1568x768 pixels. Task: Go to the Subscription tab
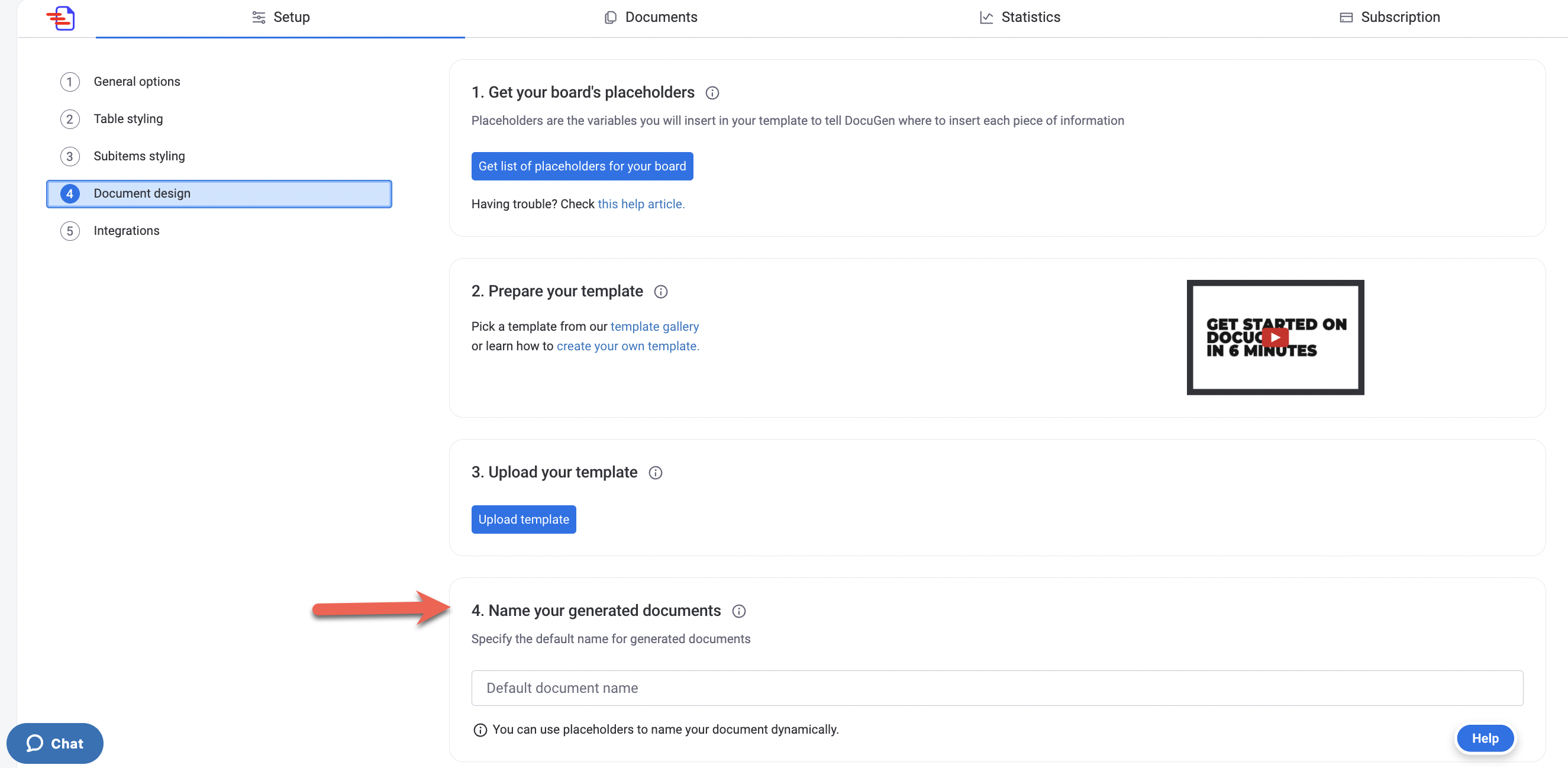[x=1389, y=17]
